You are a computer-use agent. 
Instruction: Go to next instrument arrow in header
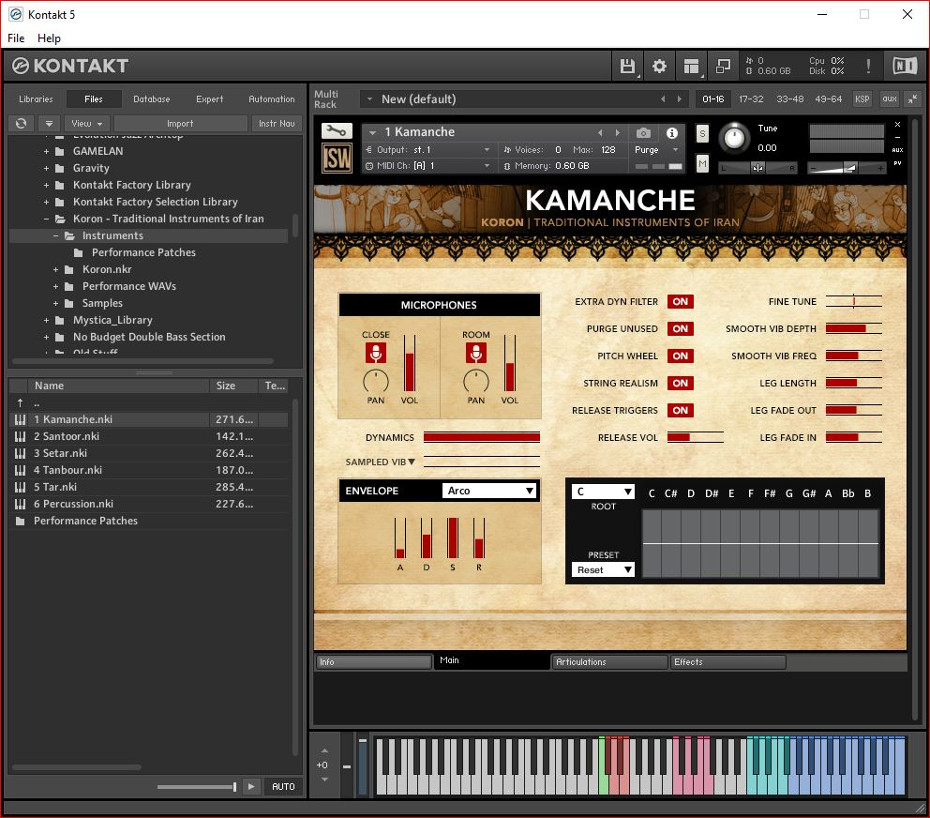(617, 133)
